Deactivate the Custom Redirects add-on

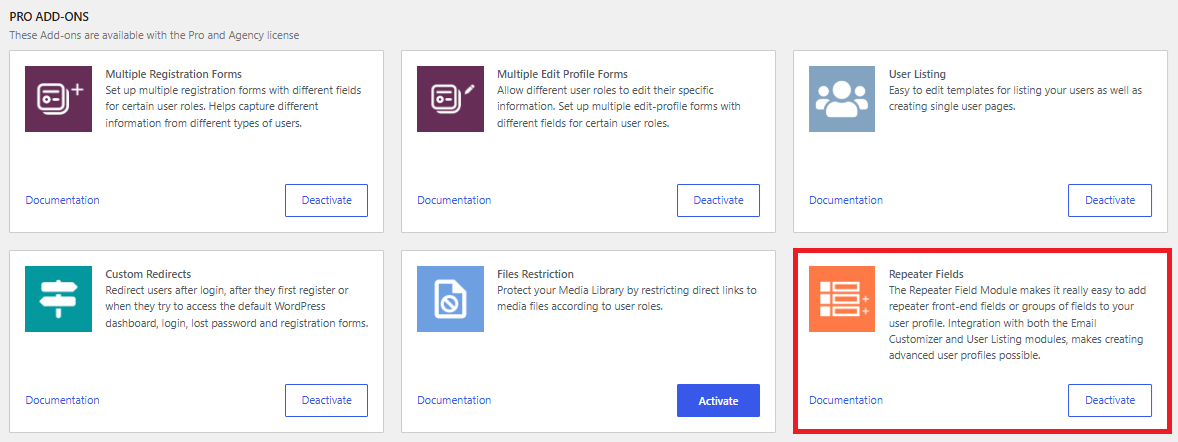click(x=327, y=400)
